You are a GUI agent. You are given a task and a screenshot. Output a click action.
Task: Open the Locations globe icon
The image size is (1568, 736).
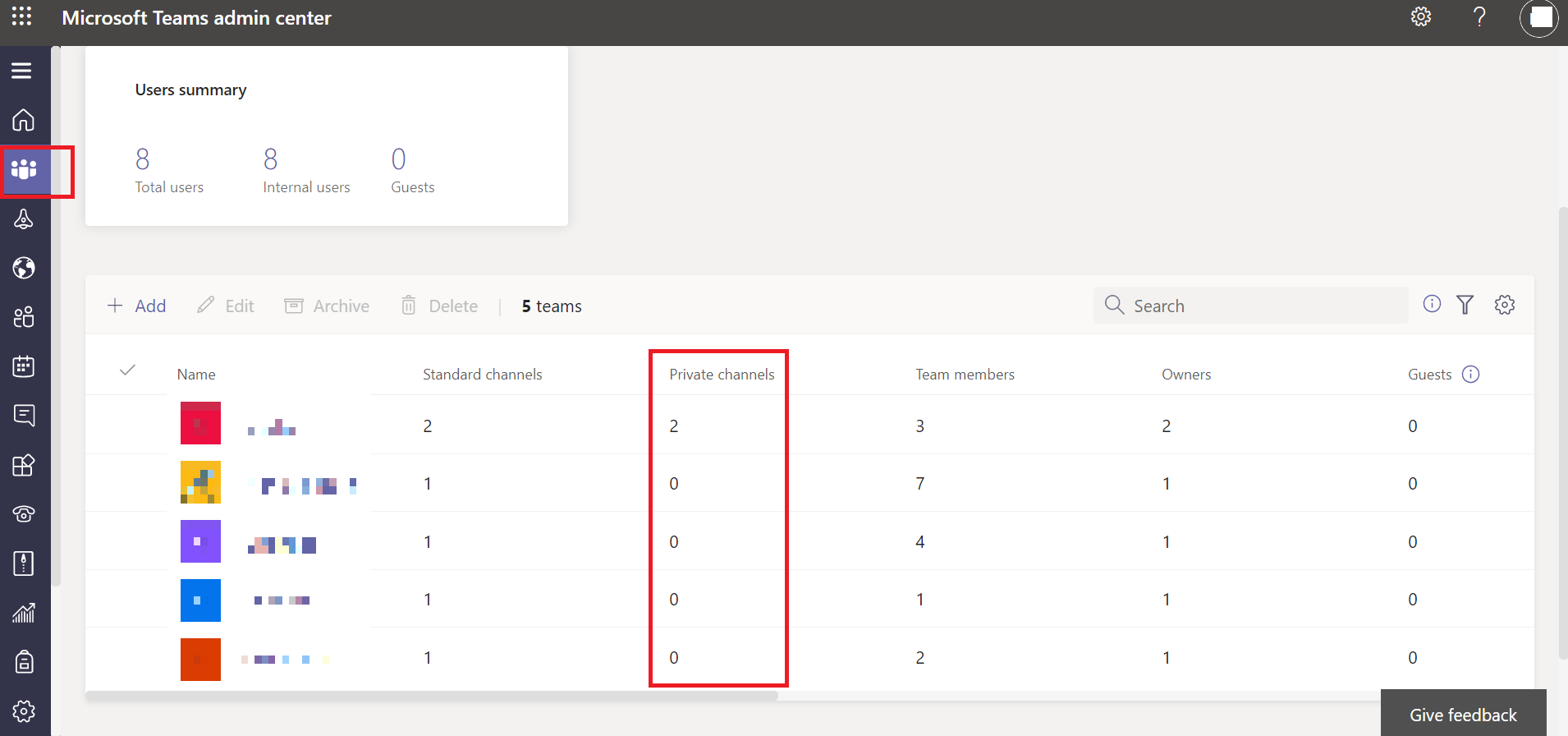click(x=24, y=268)
